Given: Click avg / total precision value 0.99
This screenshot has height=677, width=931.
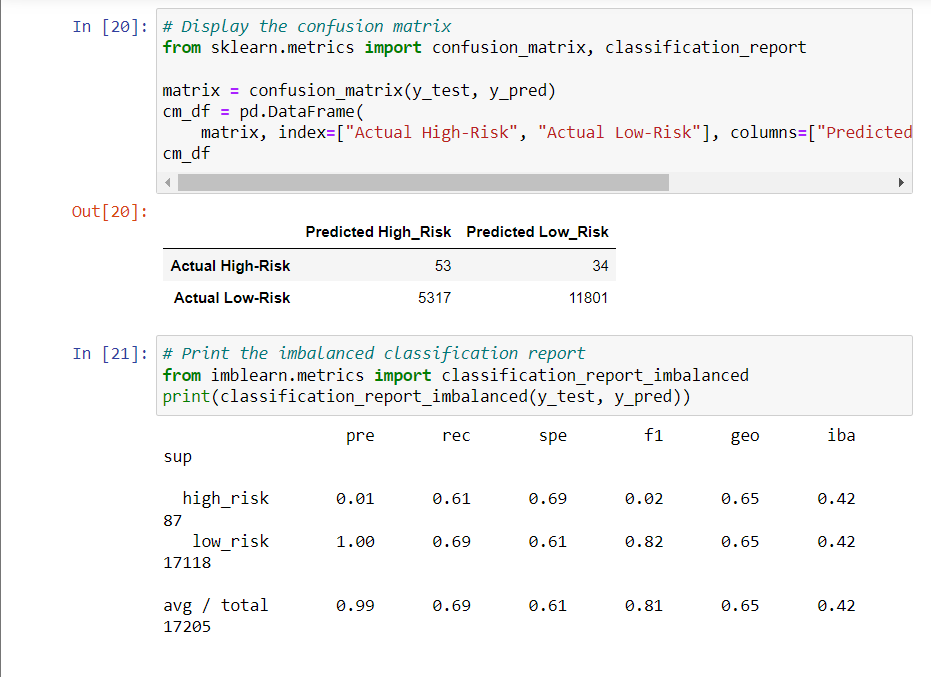Looking at the screenshot, I should 355,606.
